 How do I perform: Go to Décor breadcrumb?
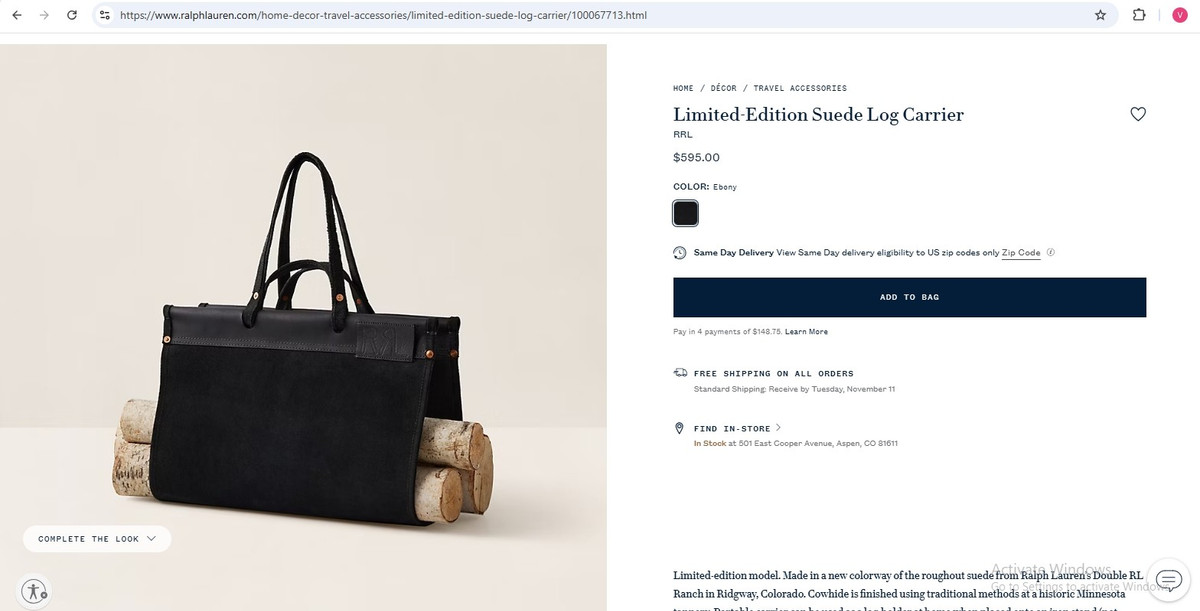coord(723,88)
